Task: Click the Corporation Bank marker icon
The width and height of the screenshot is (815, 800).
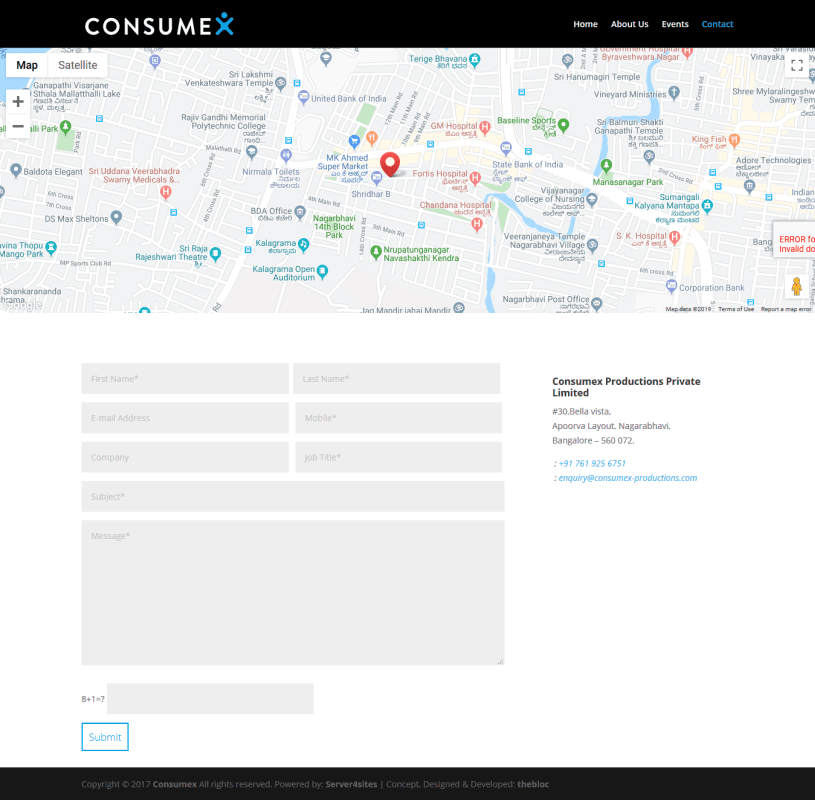Action: 672,285
